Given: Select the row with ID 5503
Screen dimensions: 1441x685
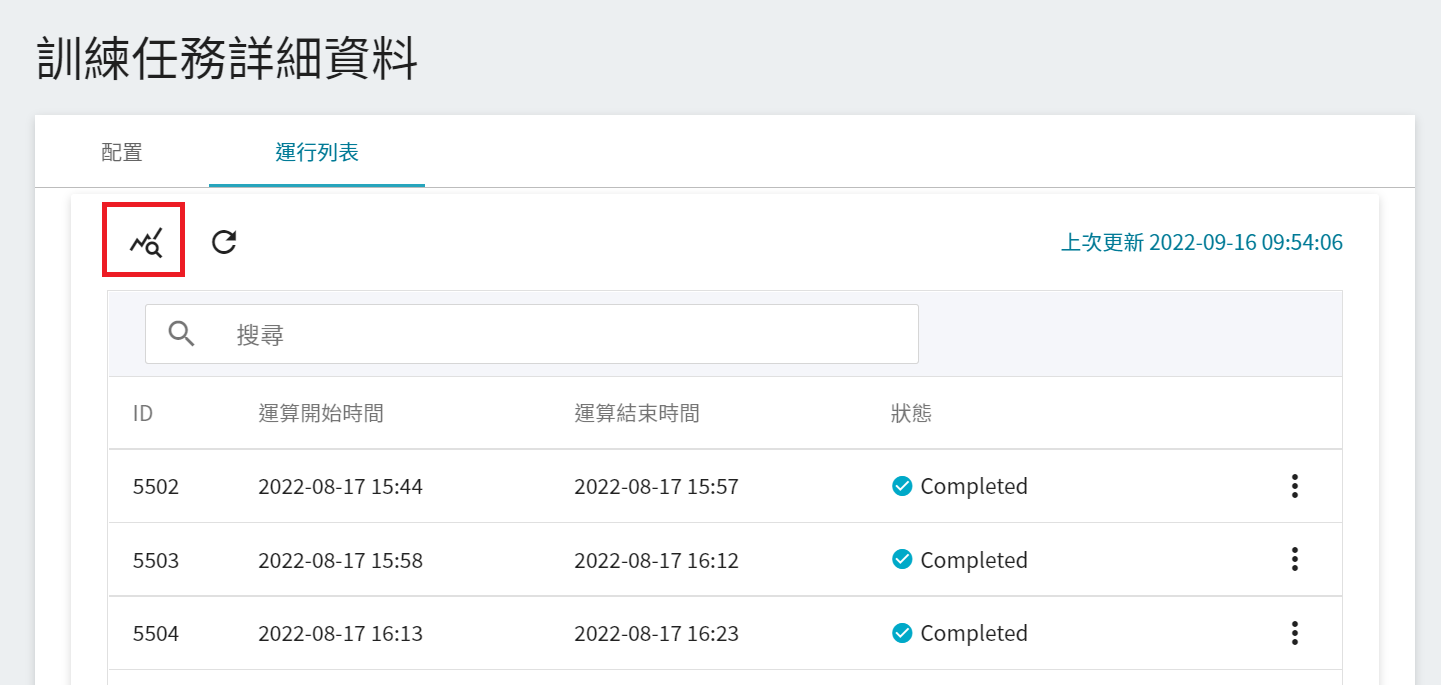Looking at the screenshot, I should [156, 560].
